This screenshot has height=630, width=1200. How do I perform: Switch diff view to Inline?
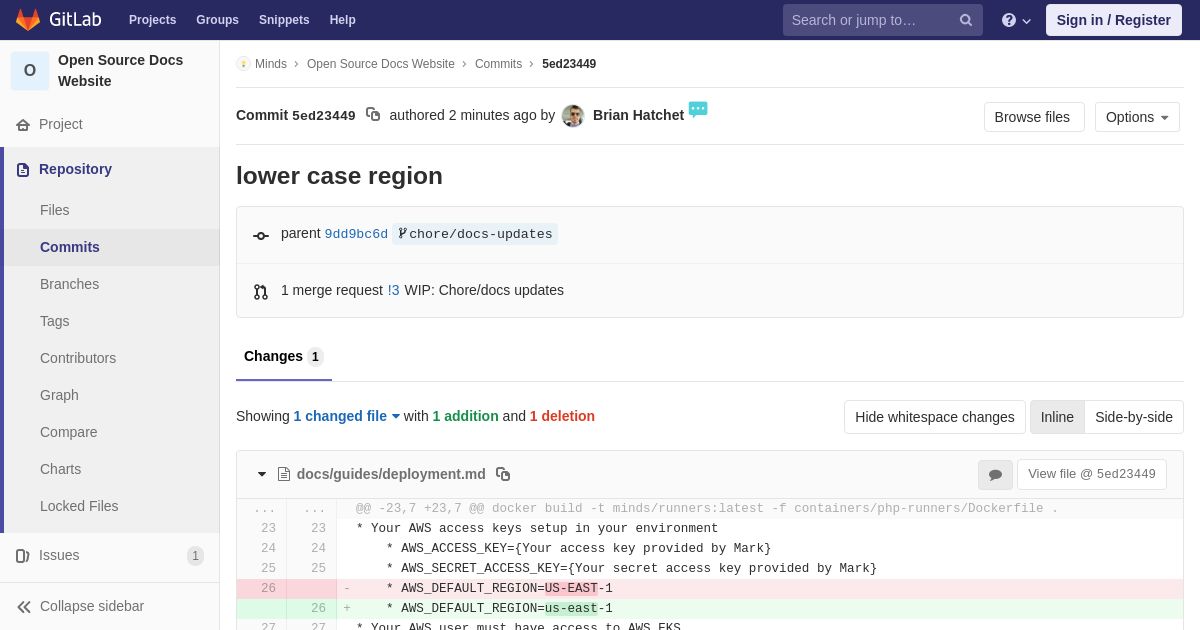(1057, 417)
